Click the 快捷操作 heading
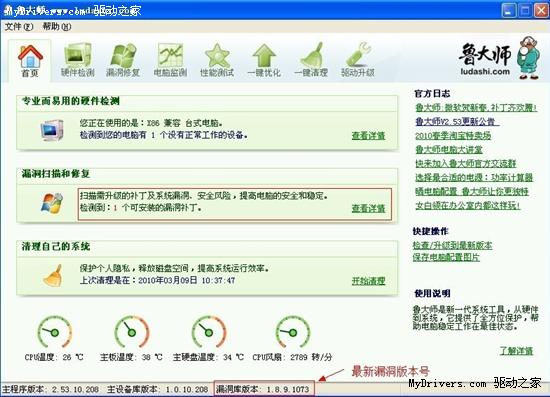550x397 pixels. click(x=431, y=231)
